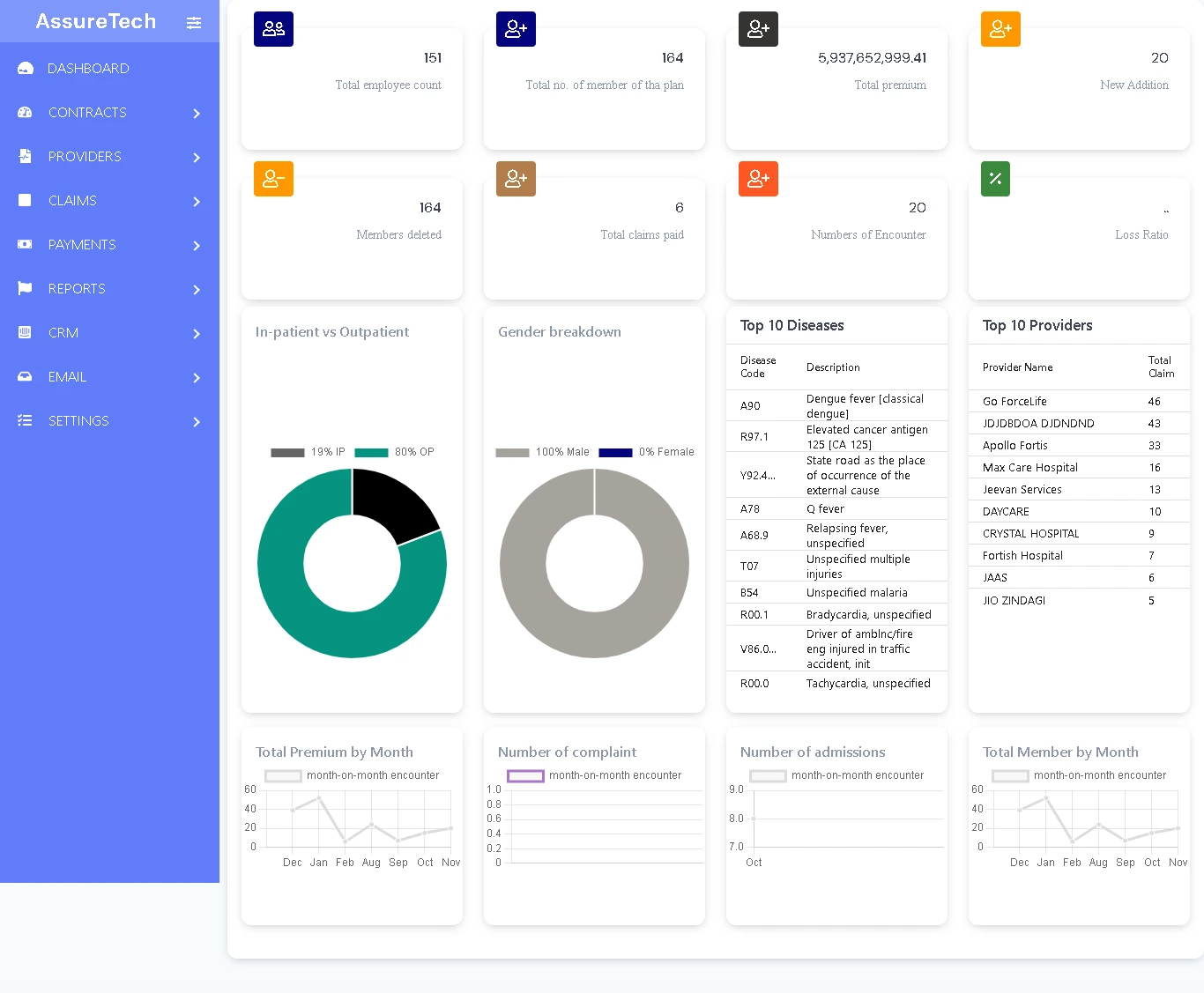Expand the Settings submenu chevron
The width and height of the screenshot is (1204, 993).
(x=197, y=422)
